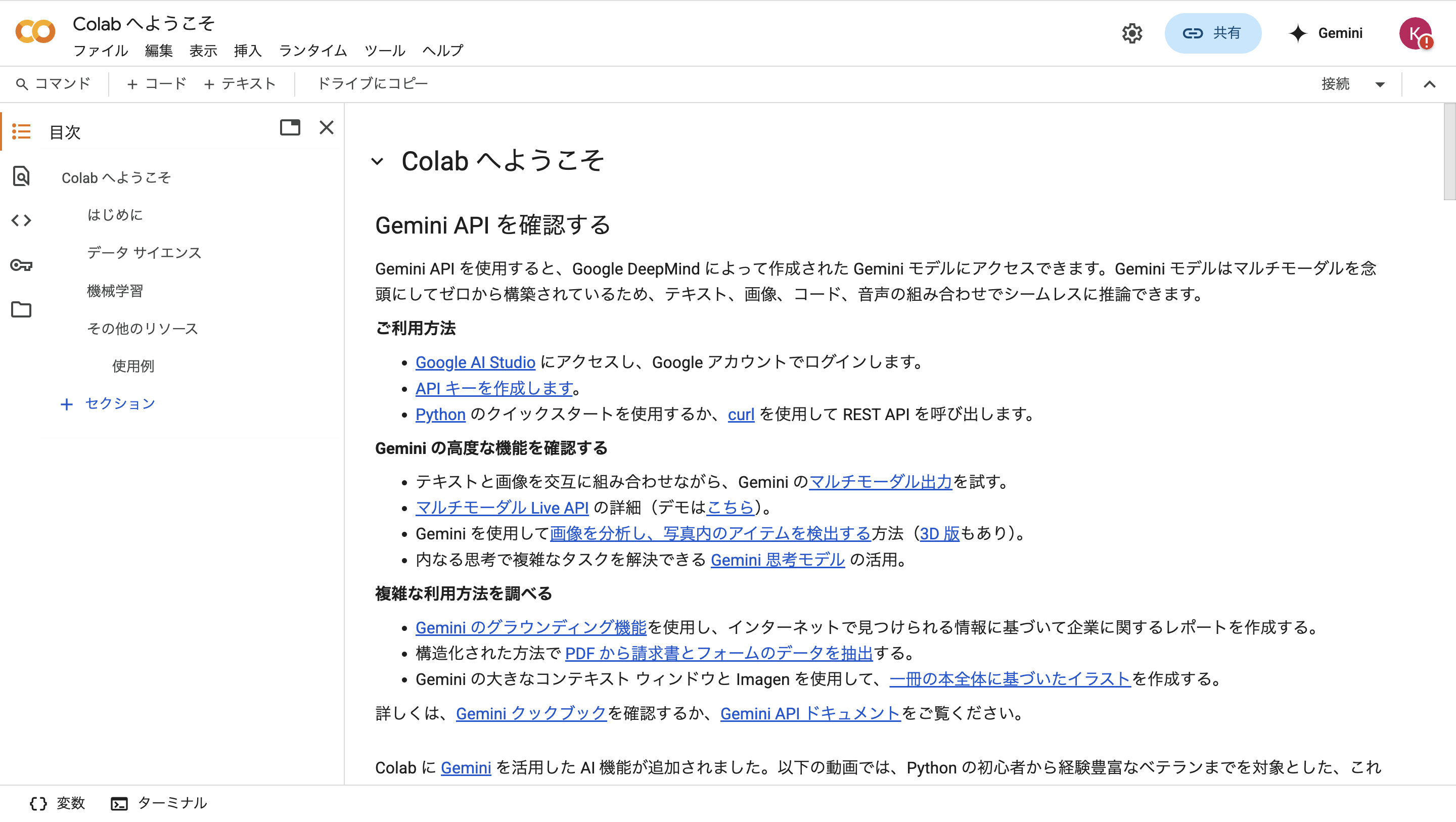Open the ファイル menu
Image resolution: width=1456 pixels, height=822 pixels.
point(101,51)
